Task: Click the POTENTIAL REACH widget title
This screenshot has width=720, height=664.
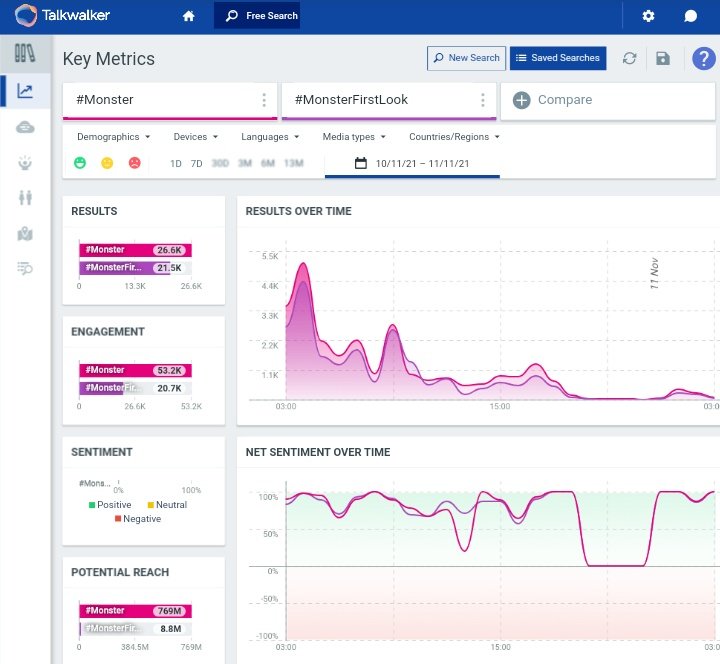Action: (x=120, y=572)
